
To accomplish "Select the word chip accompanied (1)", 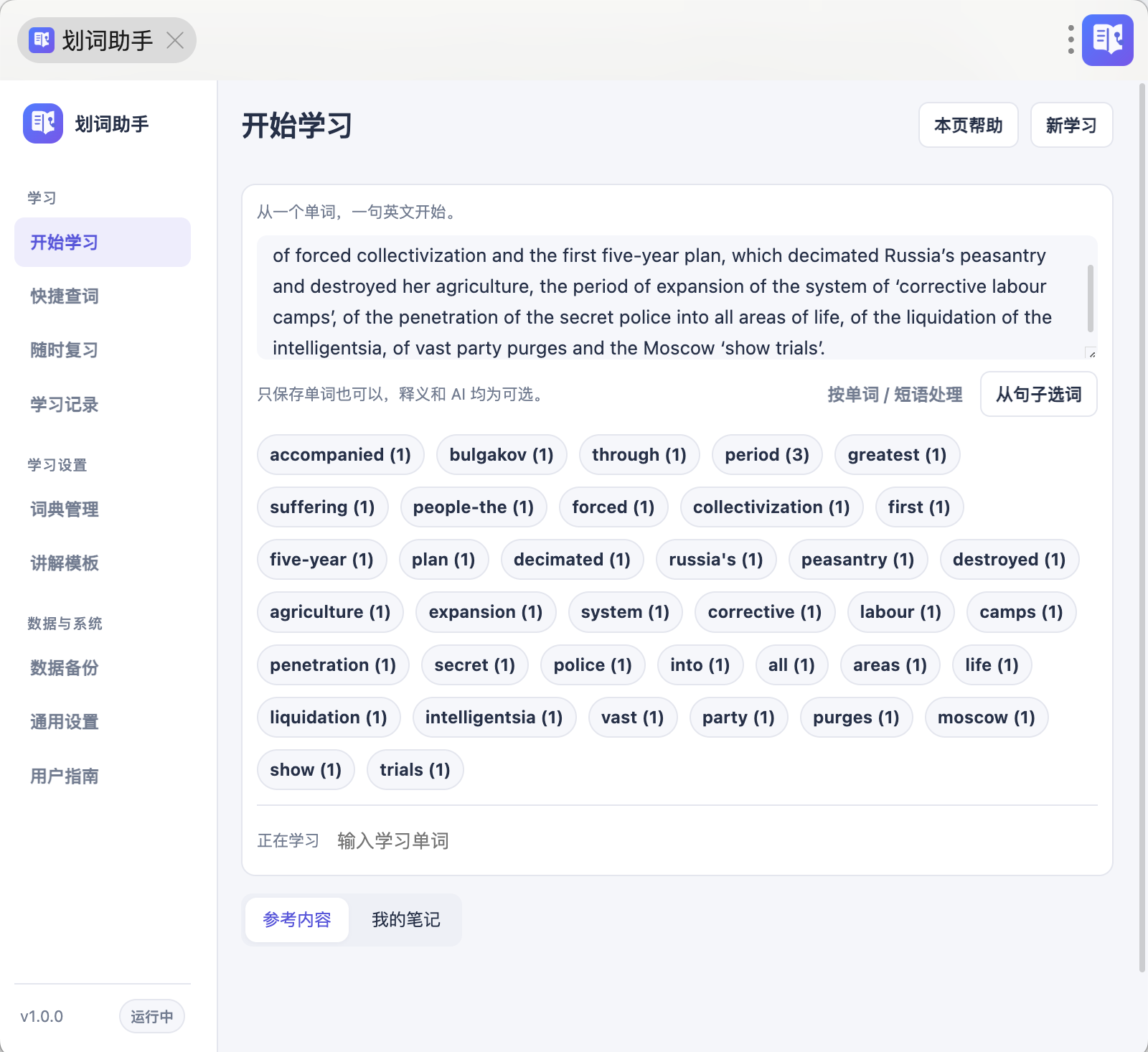I will tap(340, 454).
